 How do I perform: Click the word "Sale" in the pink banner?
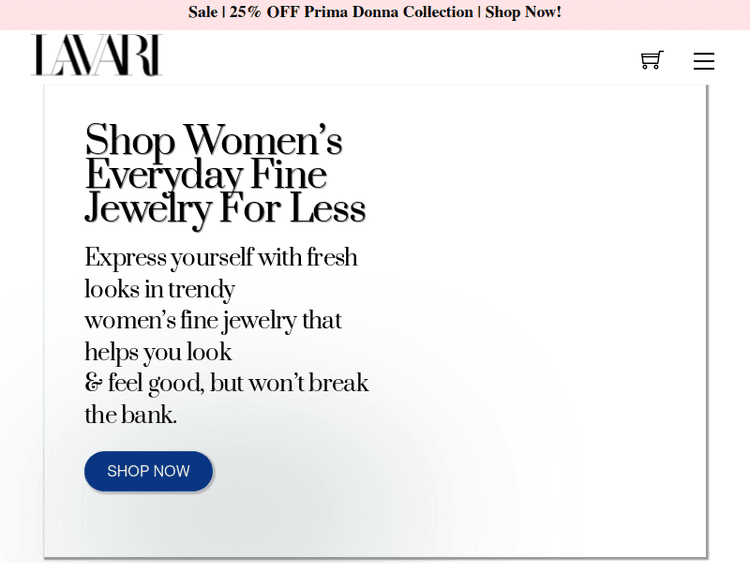202,13
